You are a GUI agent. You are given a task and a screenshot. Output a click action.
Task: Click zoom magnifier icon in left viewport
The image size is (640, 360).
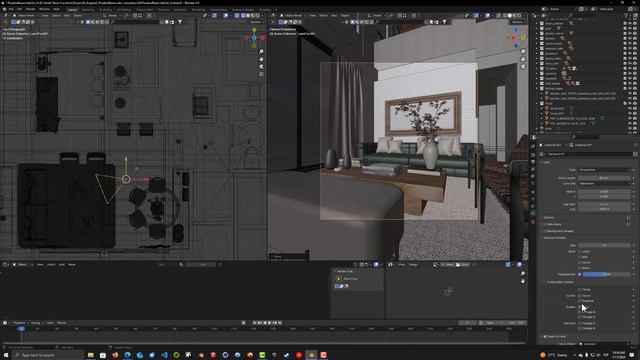(x=261, y=52)
